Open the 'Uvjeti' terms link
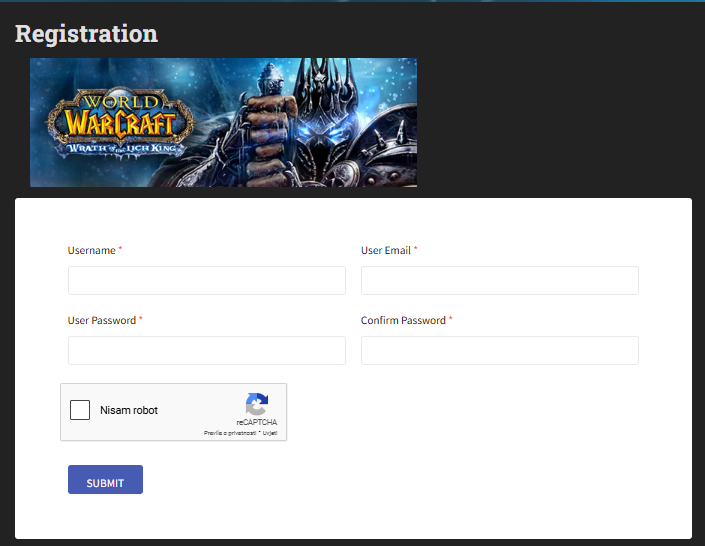This screenshot has width=705, height=546. tap(269, 433)
